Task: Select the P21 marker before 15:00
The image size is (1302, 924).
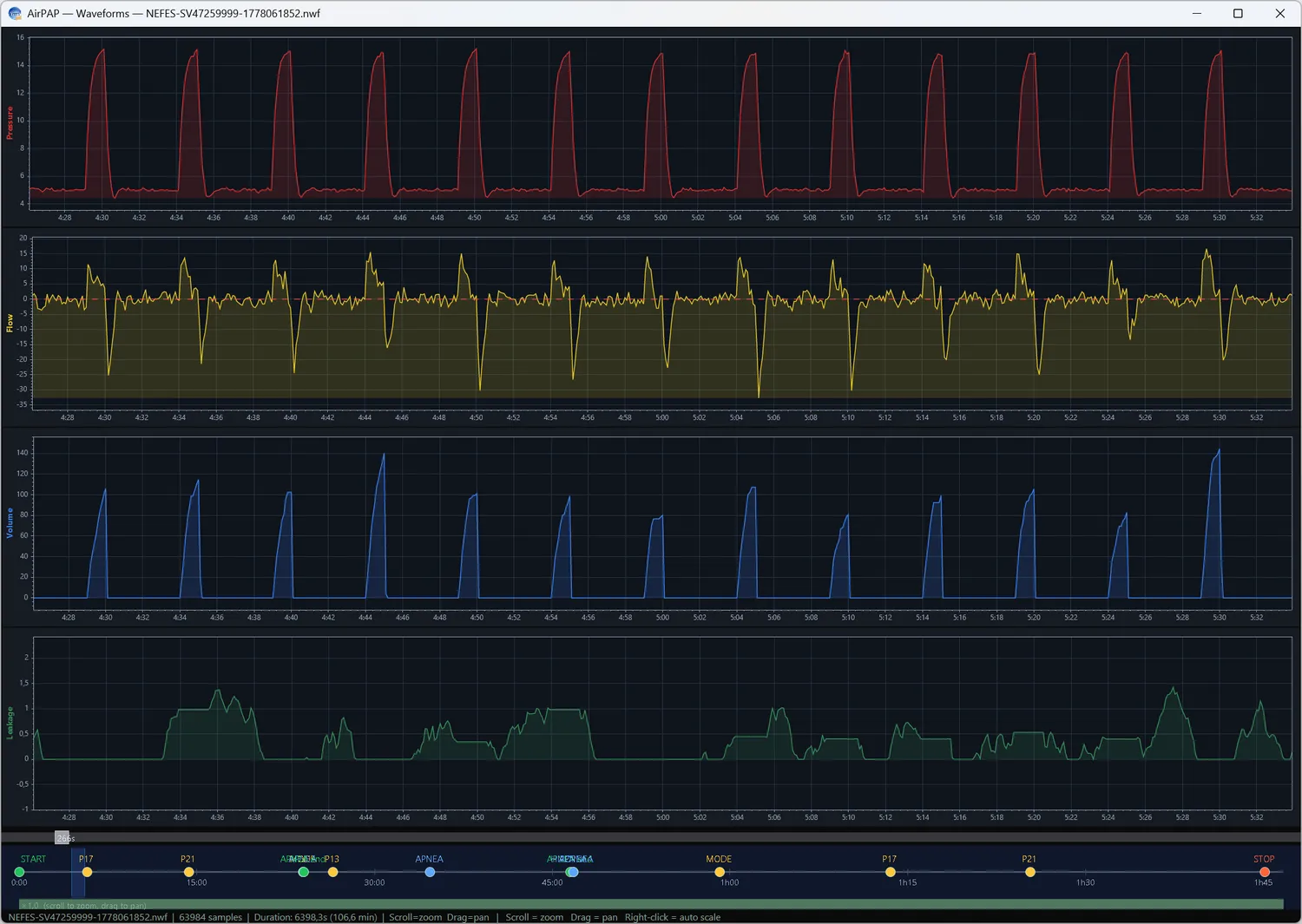Action: coord(188,872)
